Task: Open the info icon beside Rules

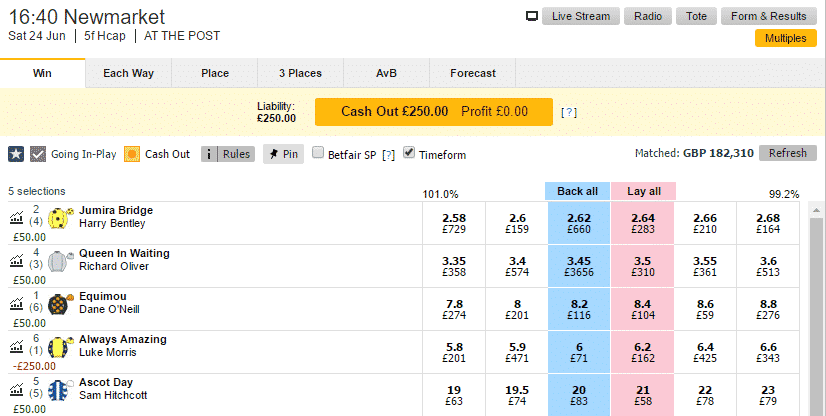Action: 209,154
